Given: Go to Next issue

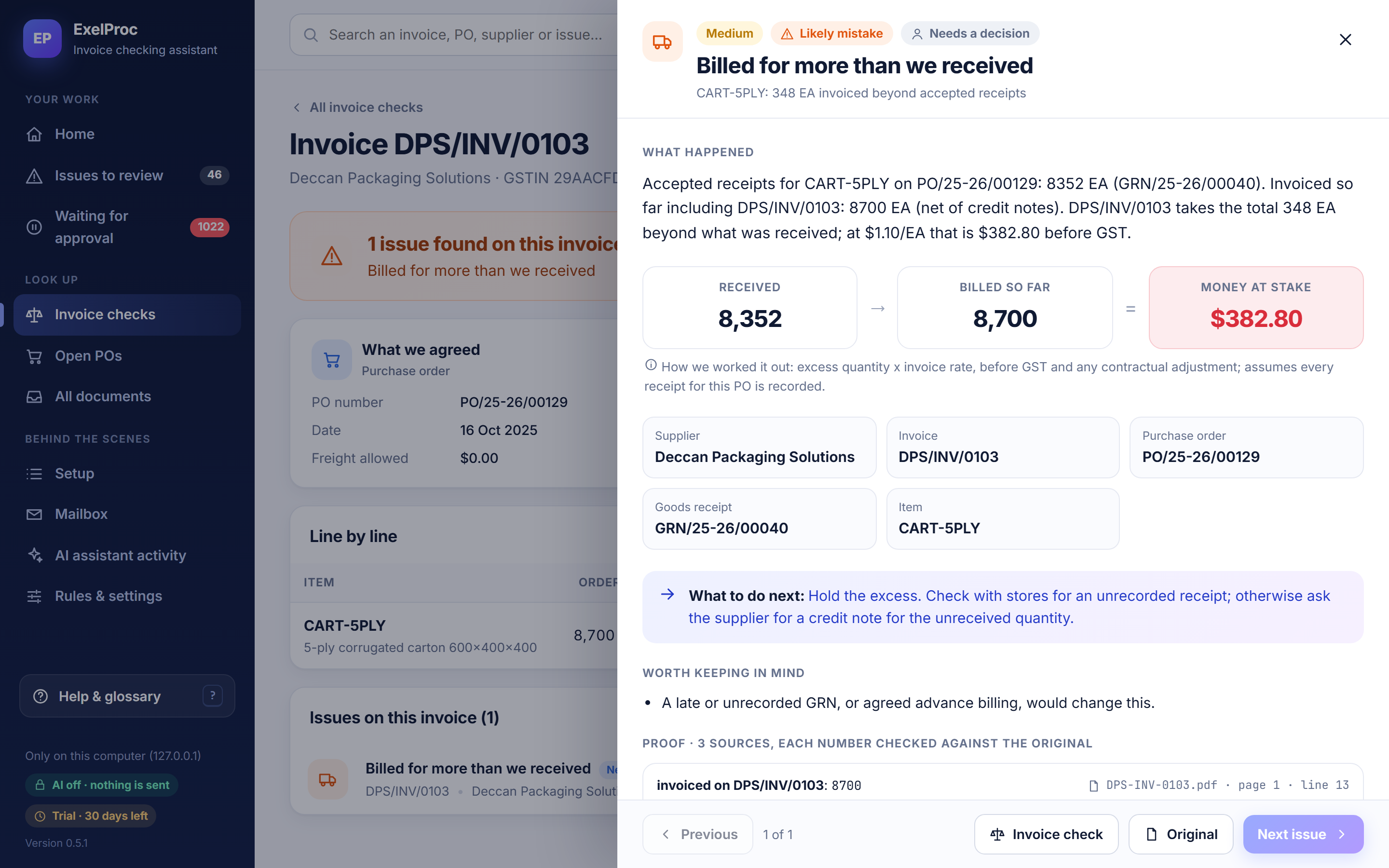Looking at the screenshot, I should [x=1303, y=834].
